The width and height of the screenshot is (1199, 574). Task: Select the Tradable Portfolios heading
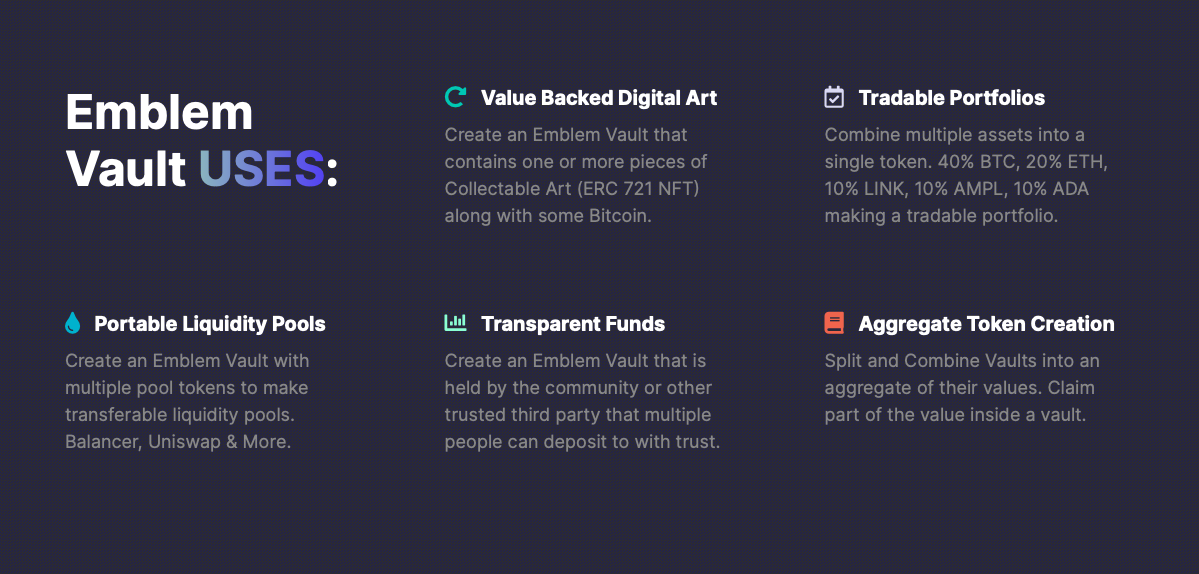point(951,98)
